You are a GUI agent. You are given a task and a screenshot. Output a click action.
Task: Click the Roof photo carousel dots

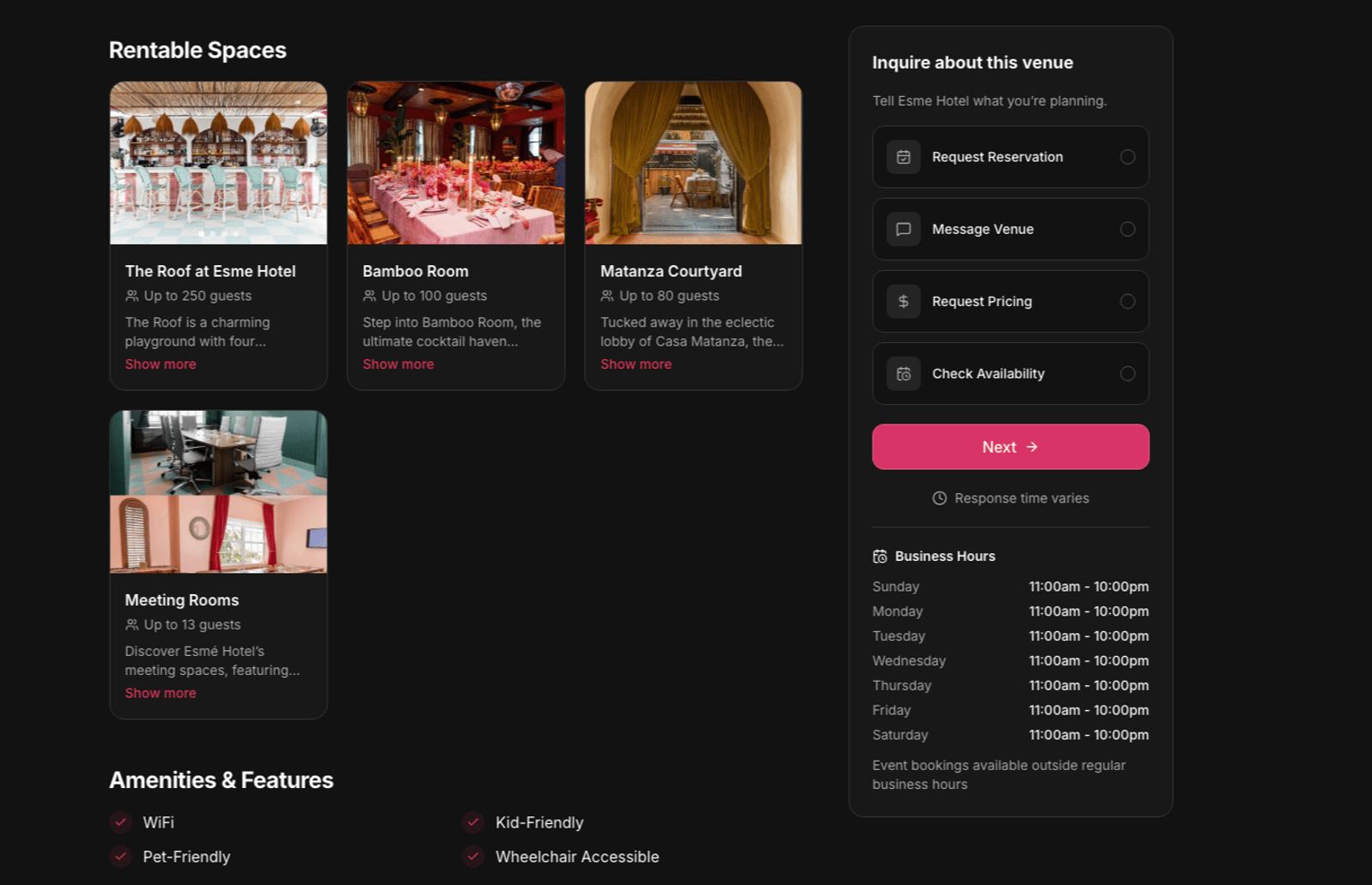click(x=219, y=233)
